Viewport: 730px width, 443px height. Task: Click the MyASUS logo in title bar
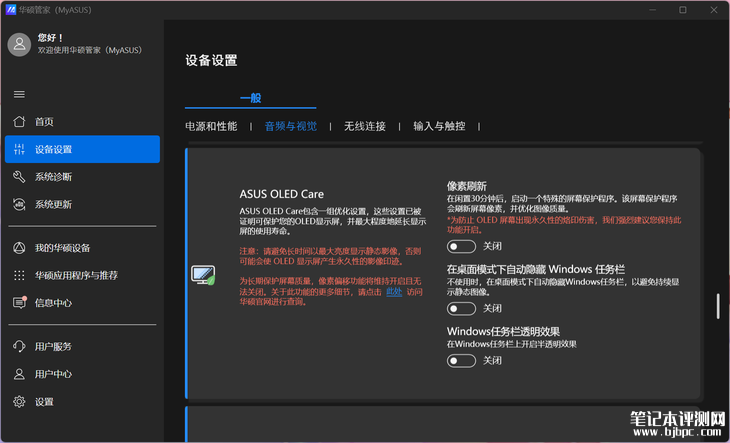click(x=11, y=10)
